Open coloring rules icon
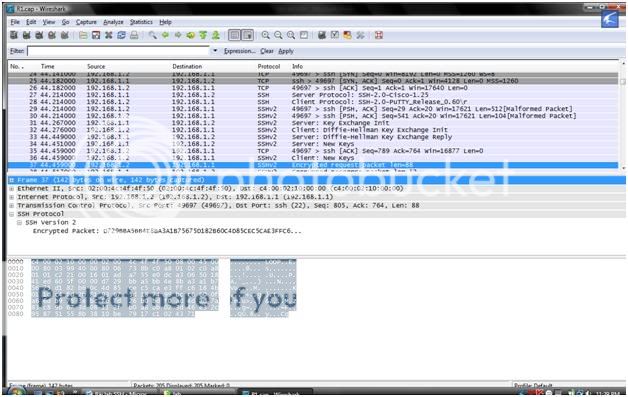Viewport: 628px width, 397px height. click(x=347, y=35)
